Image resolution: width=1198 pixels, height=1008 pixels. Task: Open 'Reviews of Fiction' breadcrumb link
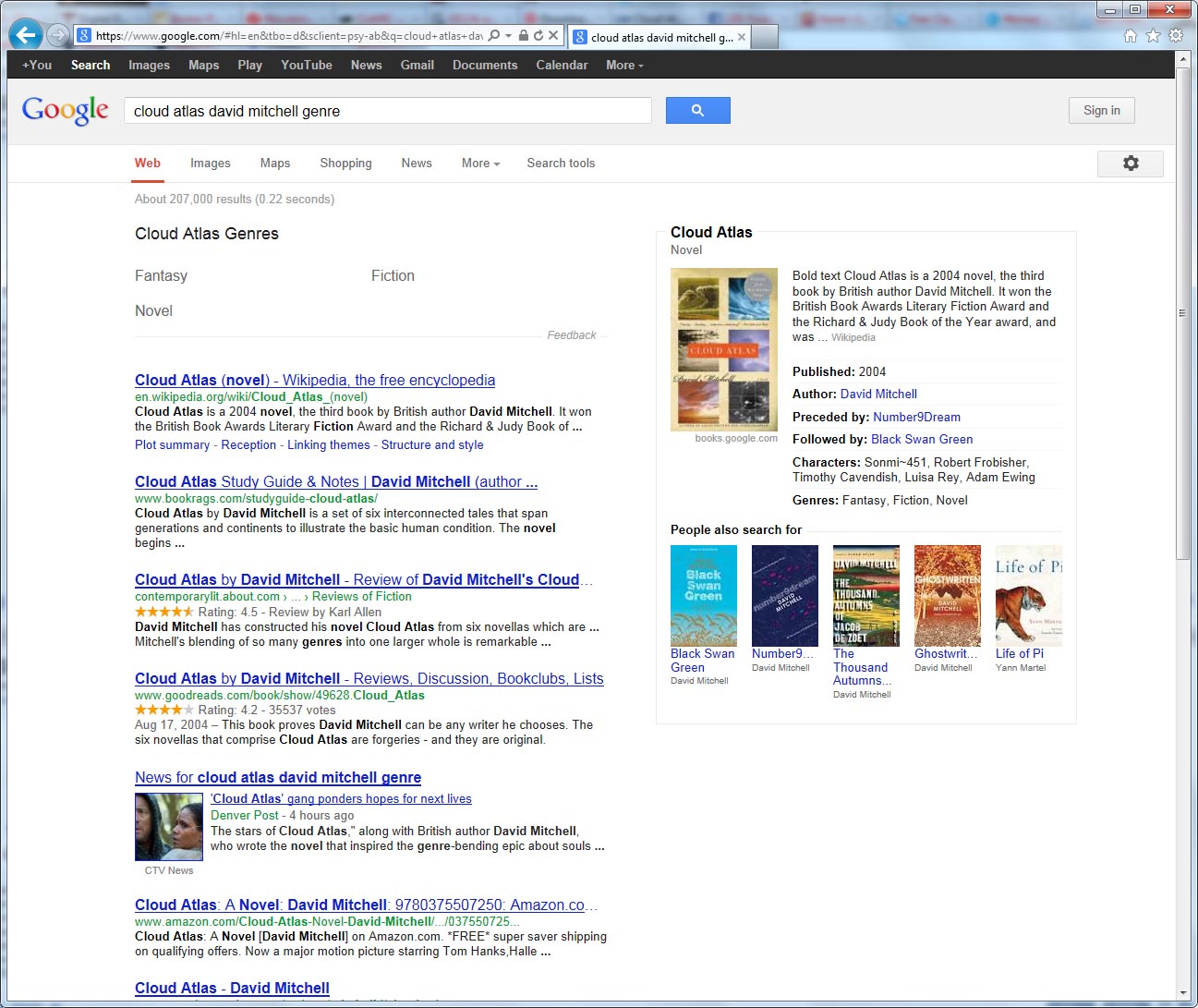coord(362,597)
